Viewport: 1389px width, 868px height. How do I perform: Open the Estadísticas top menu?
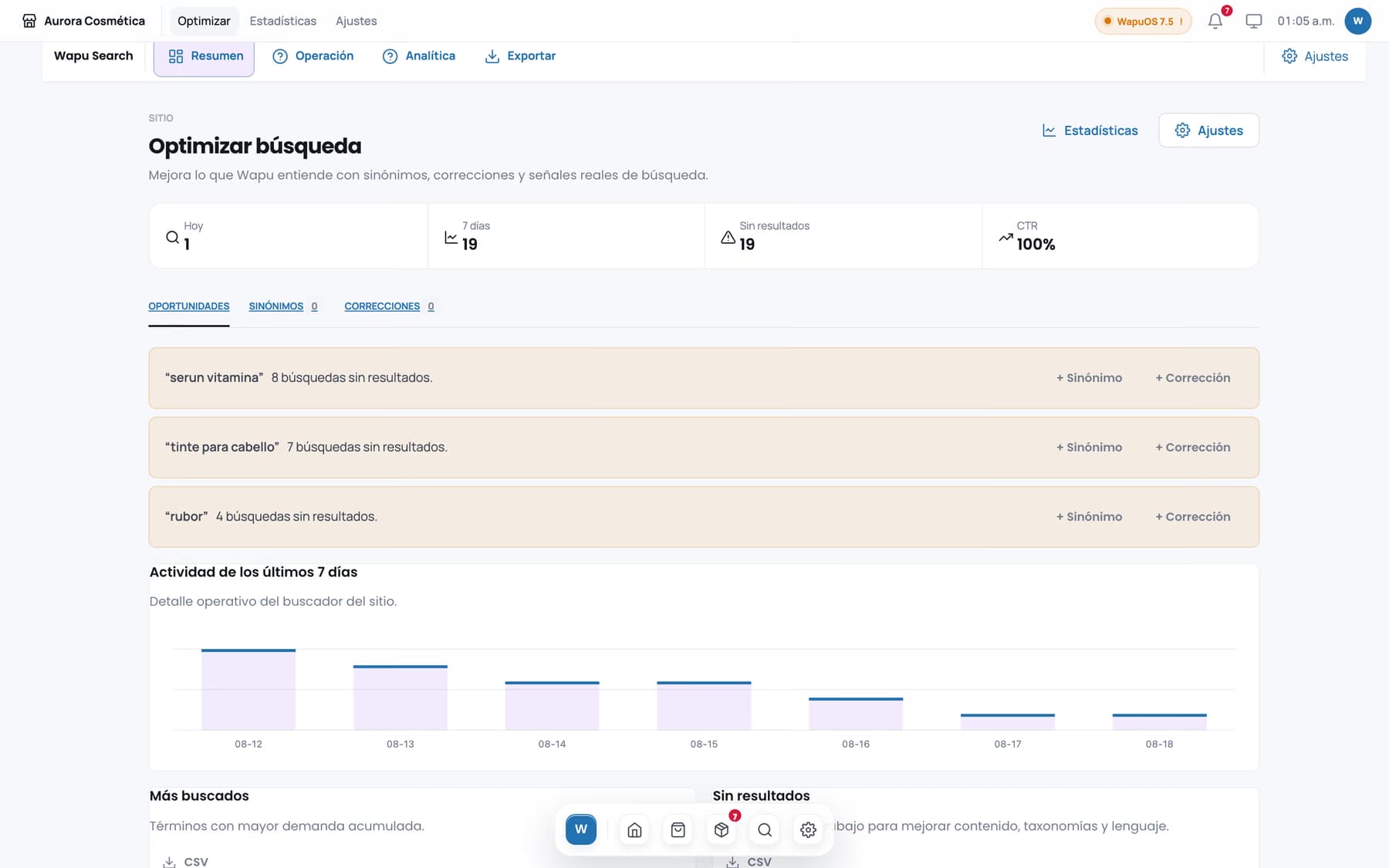pos(283,21)
